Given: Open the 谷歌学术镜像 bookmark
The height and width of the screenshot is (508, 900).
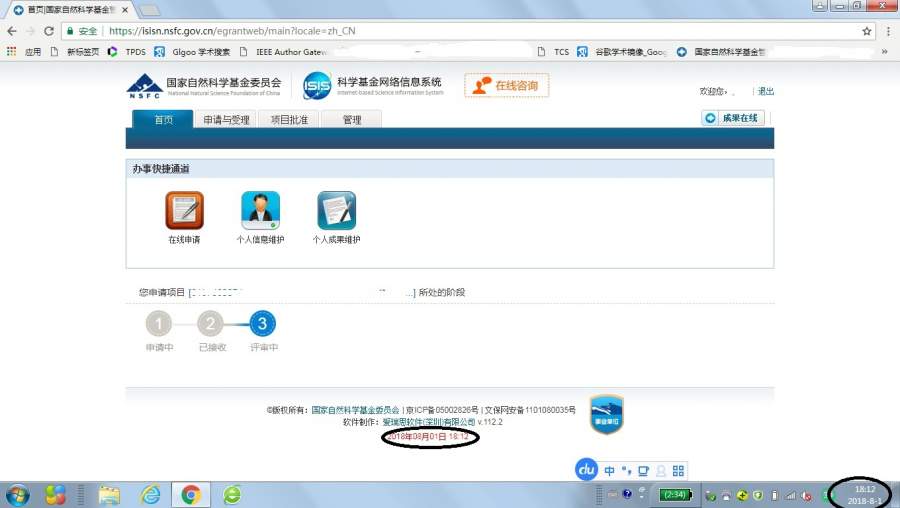Looking at the screenshot, I should click(622, 52).
